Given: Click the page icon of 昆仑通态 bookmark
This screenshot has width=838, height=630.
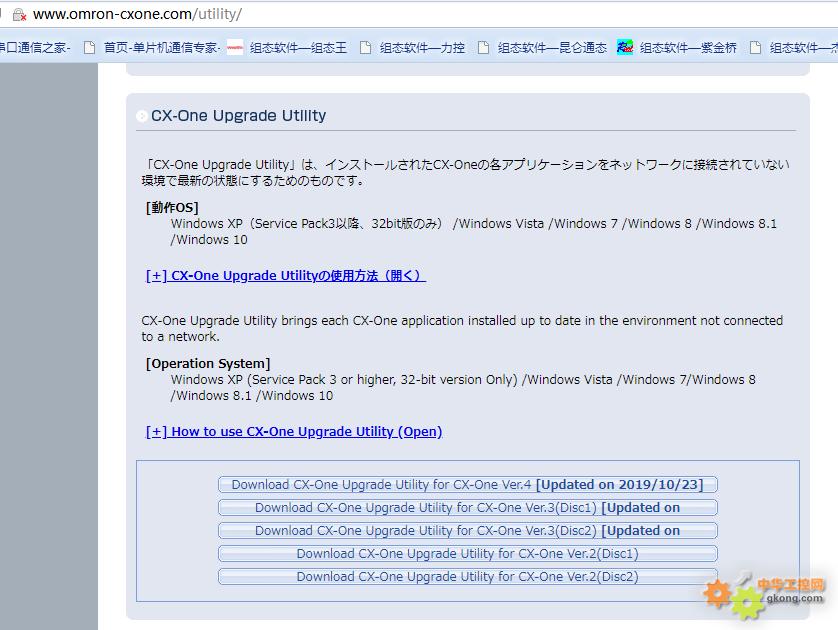Looking at the screenshot, I should 483,48.
